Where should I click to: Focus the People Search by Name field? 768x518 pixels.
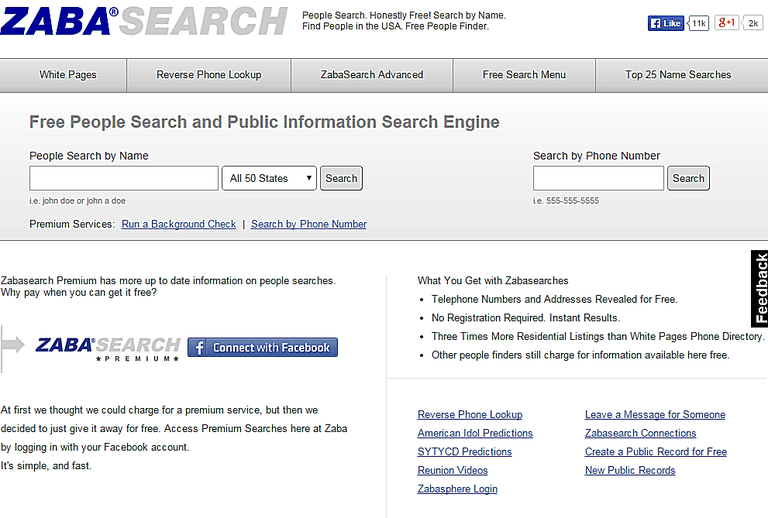coord(124,178)
